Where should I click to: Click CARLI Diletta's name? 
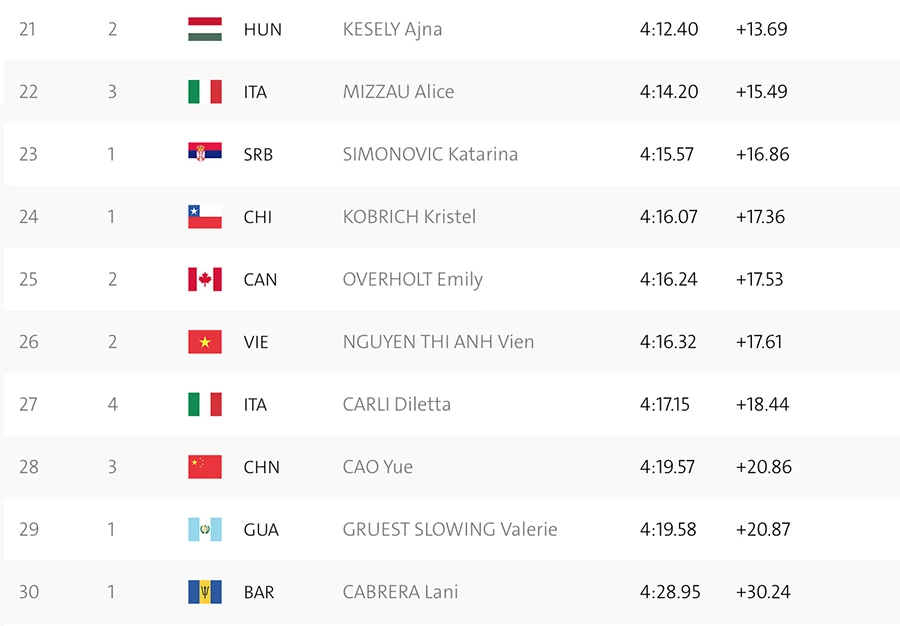396,404
